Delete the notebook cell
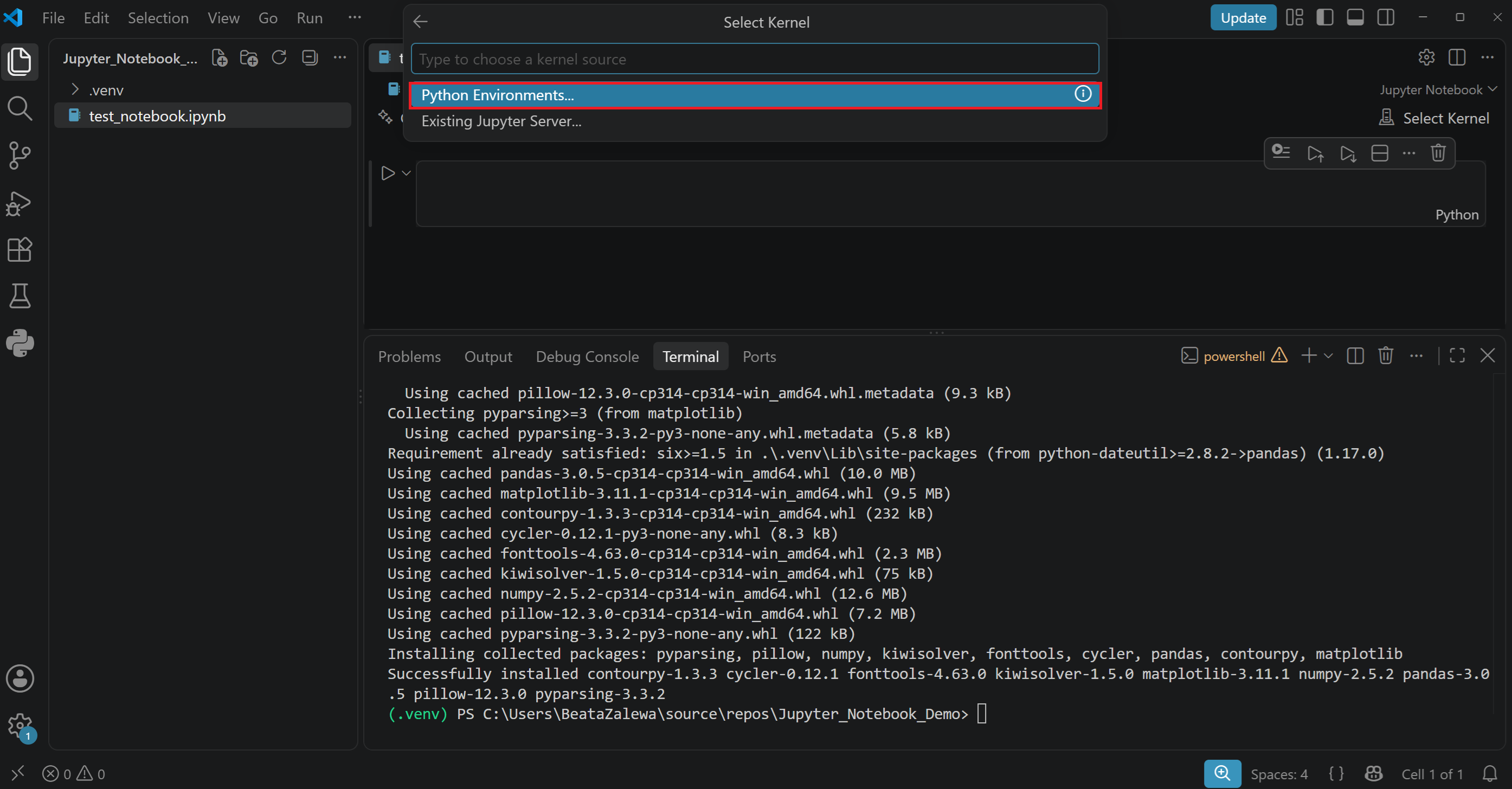 pos(1437,153)
